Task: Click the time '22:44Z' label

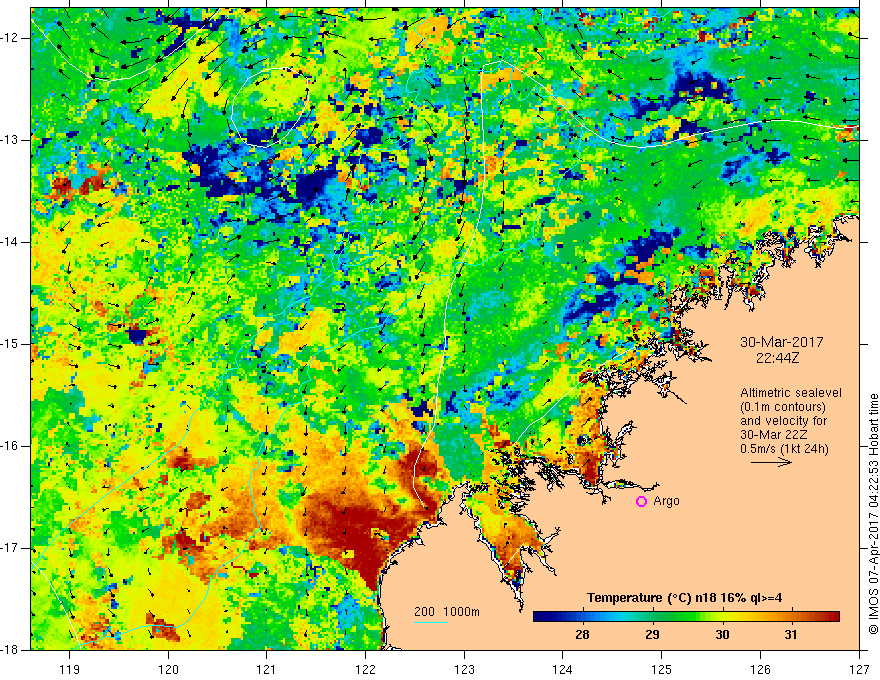Action: (777, 357)
